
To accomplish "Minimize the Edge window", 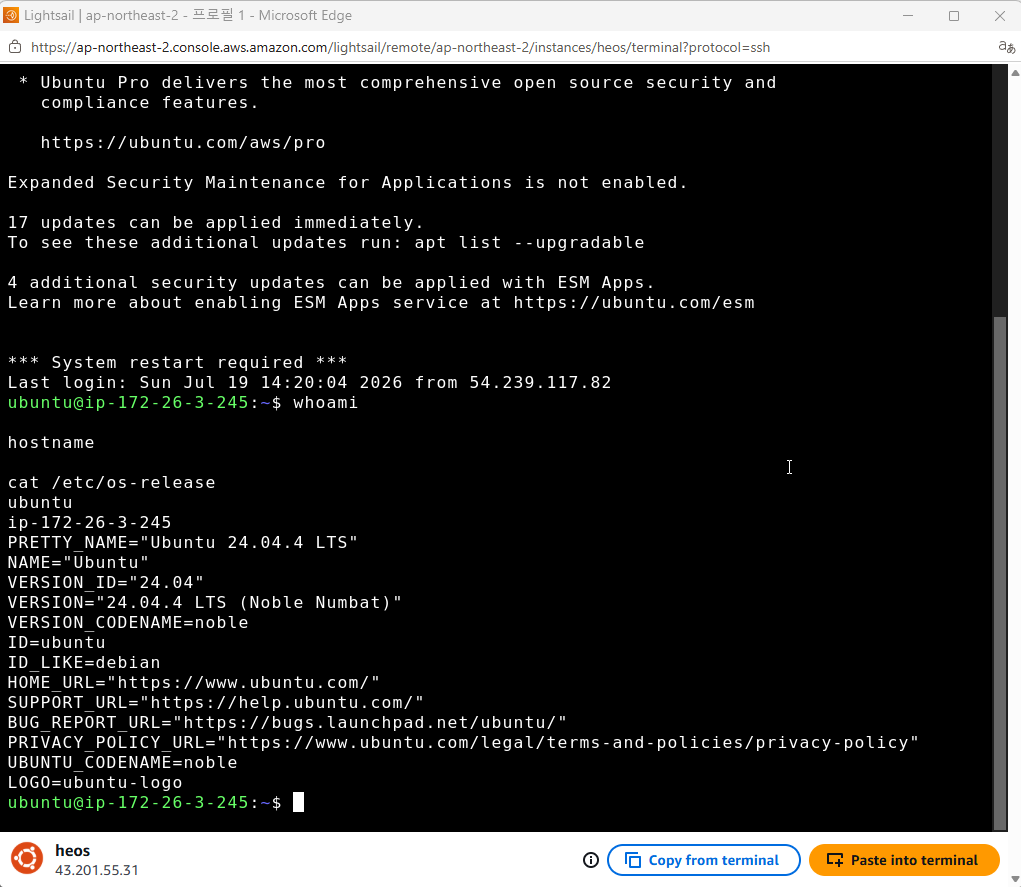I will click(908, 16).
